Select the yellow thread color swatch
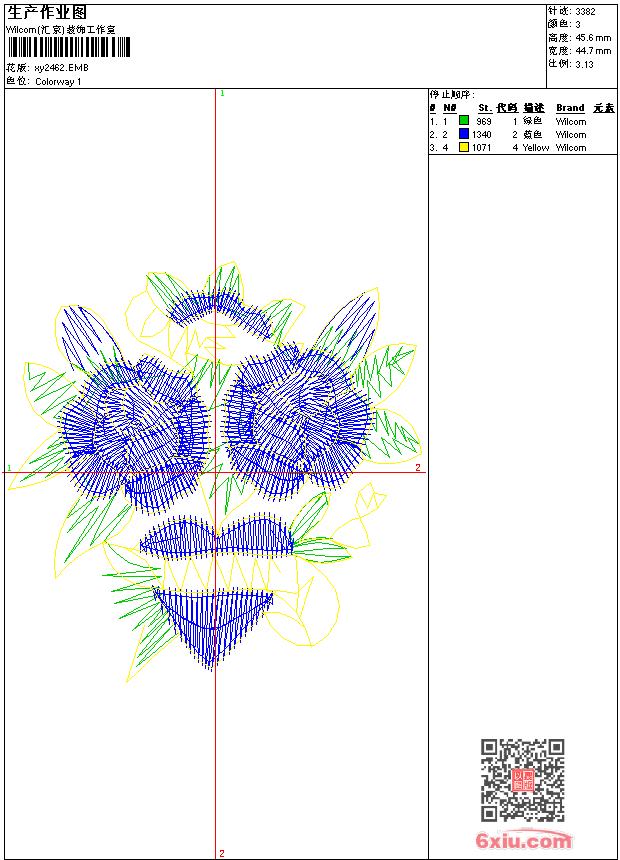This screenshot has width=620, height=860. pyautogui.click(x=464, y=147)
